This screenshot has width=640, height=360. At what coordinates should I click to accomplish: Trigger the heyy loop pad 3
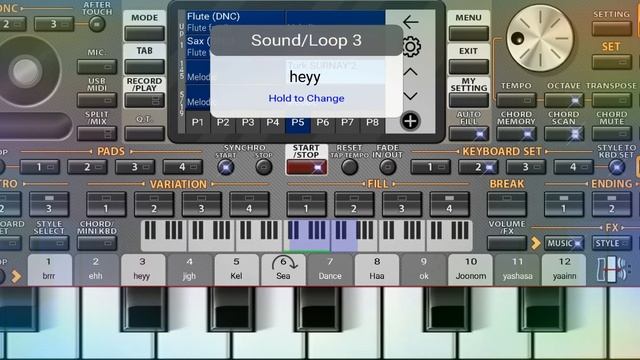point(142,269)
